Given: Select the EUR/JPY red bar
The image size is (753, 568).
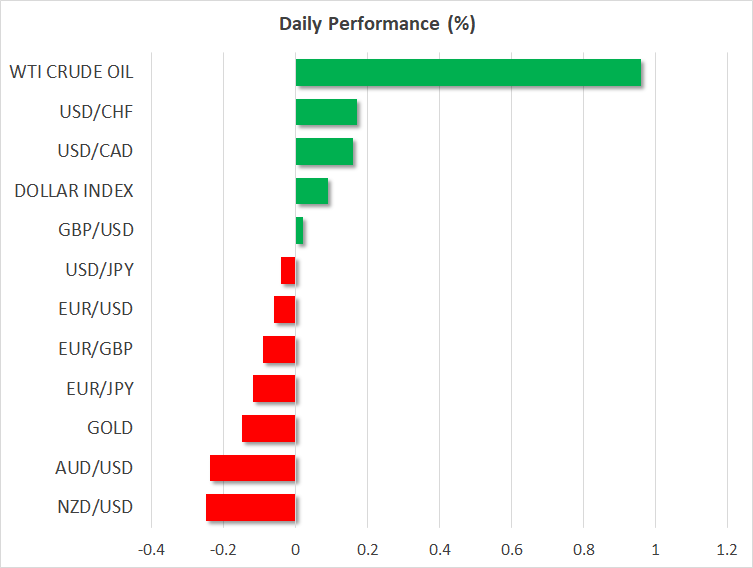Looking at the screenshot, I should (274, 388).
